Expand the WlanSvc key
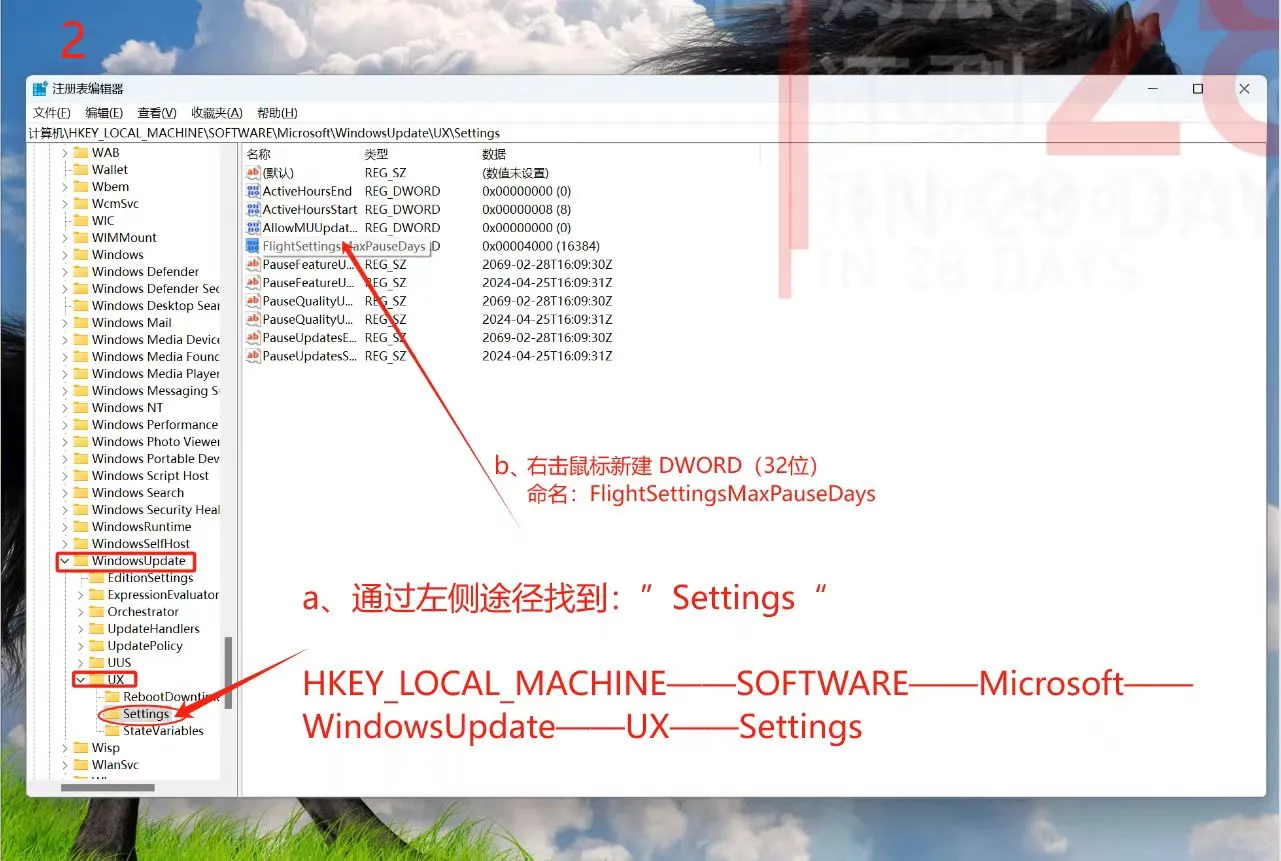The height and width of the screenshot is (861, 1281). pyautogui.click(x=65, y=765)
